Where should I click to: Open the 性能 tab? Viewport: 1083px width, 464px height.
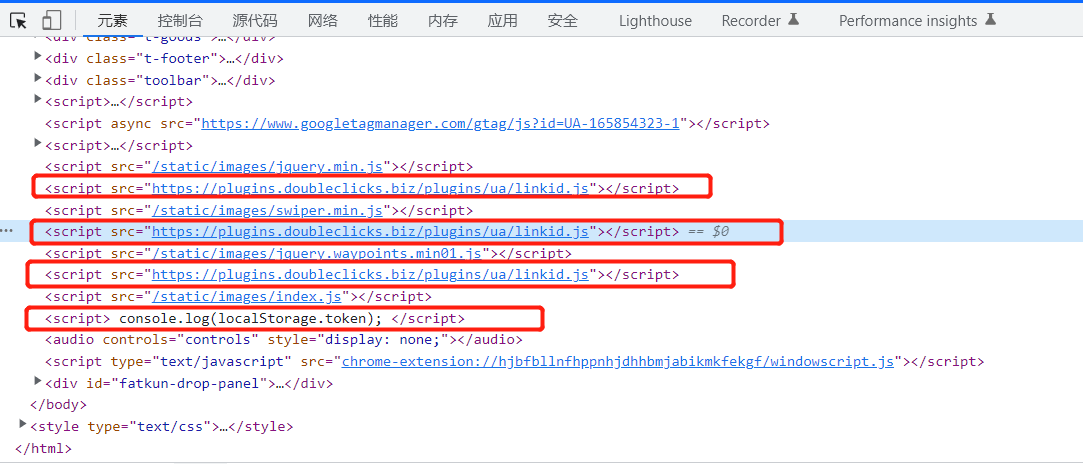pyautogui.click(x=383, y=21)
